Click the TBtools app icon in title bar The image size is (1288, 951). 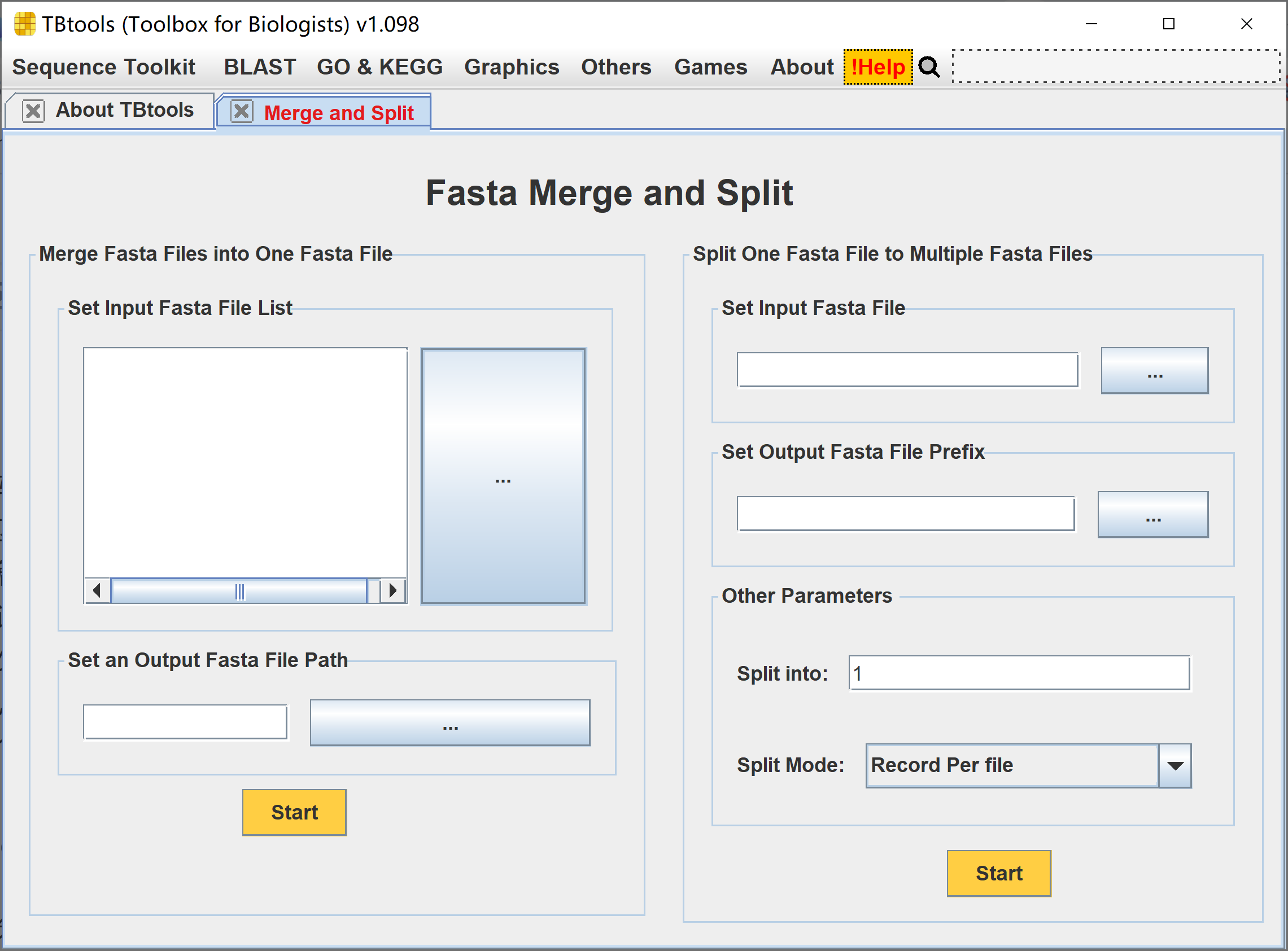[x=24, y=24]
